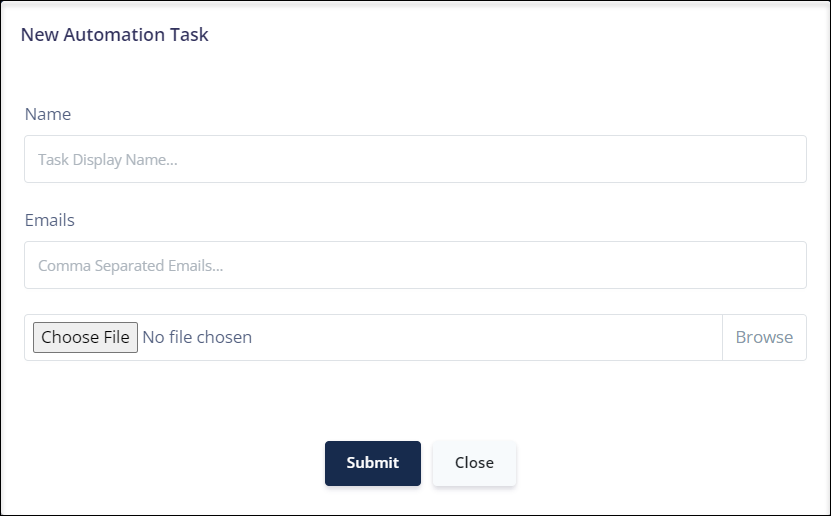Select the "Task Display Name..." placeholder text
The height and width of the screenshot is (516, 831).
108,159
